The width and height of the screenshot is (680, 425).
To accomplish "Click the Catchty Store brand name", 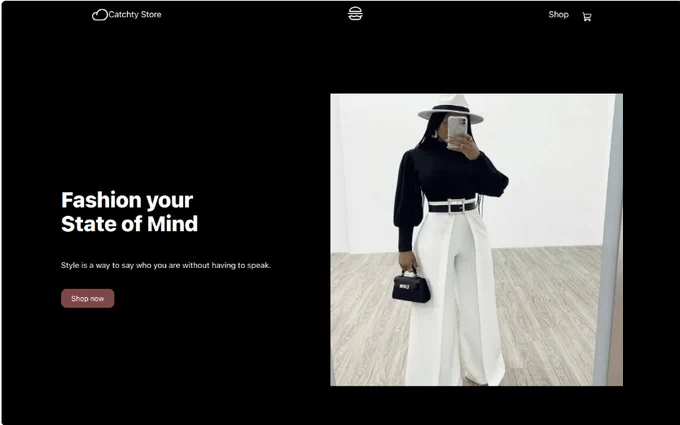I will pos(135,14).
